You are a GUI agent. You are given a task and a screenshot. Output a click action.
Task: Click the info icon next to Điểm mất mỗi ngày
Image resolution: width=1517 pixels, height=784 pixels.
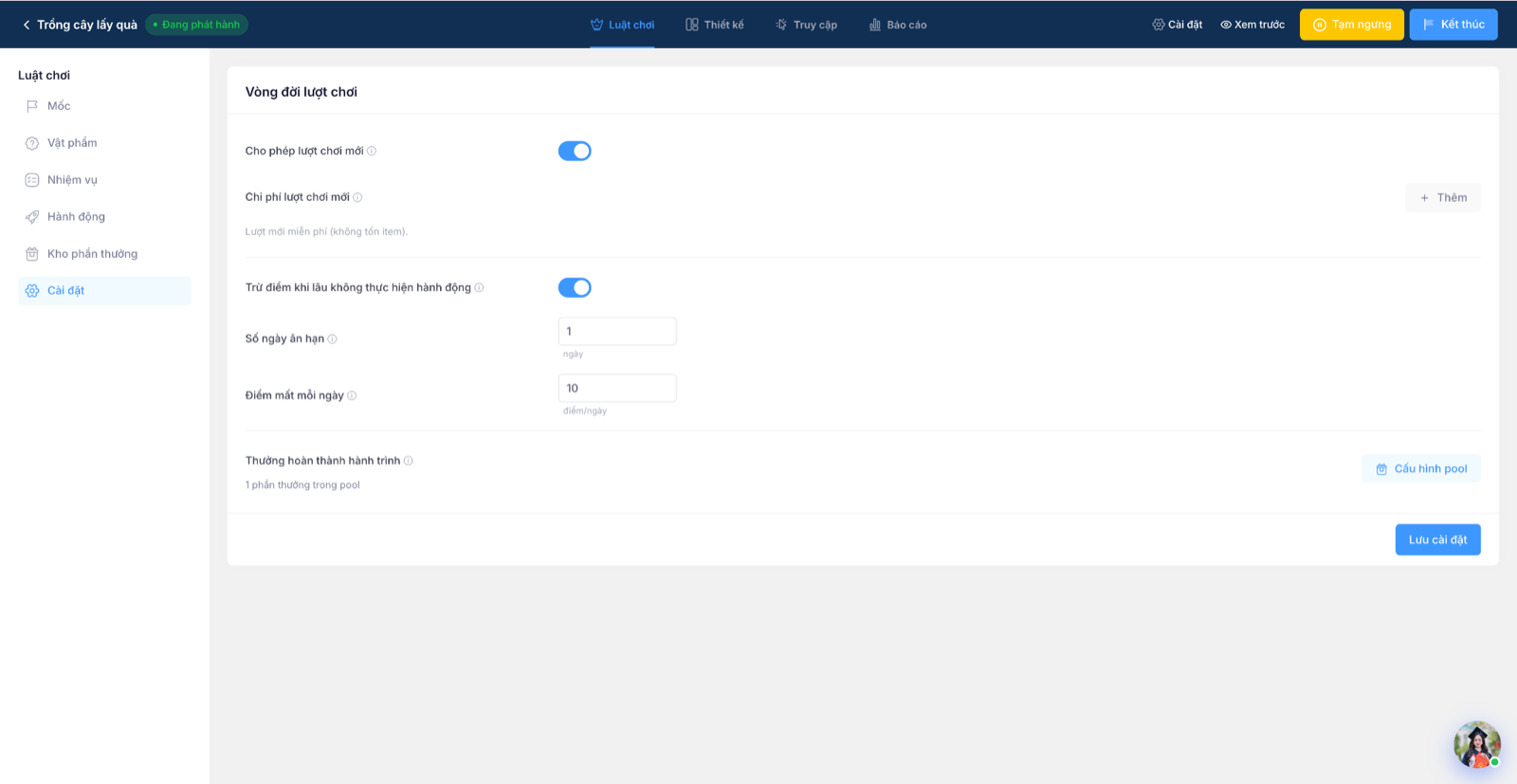pyautogui.click(x=352, y=395)
